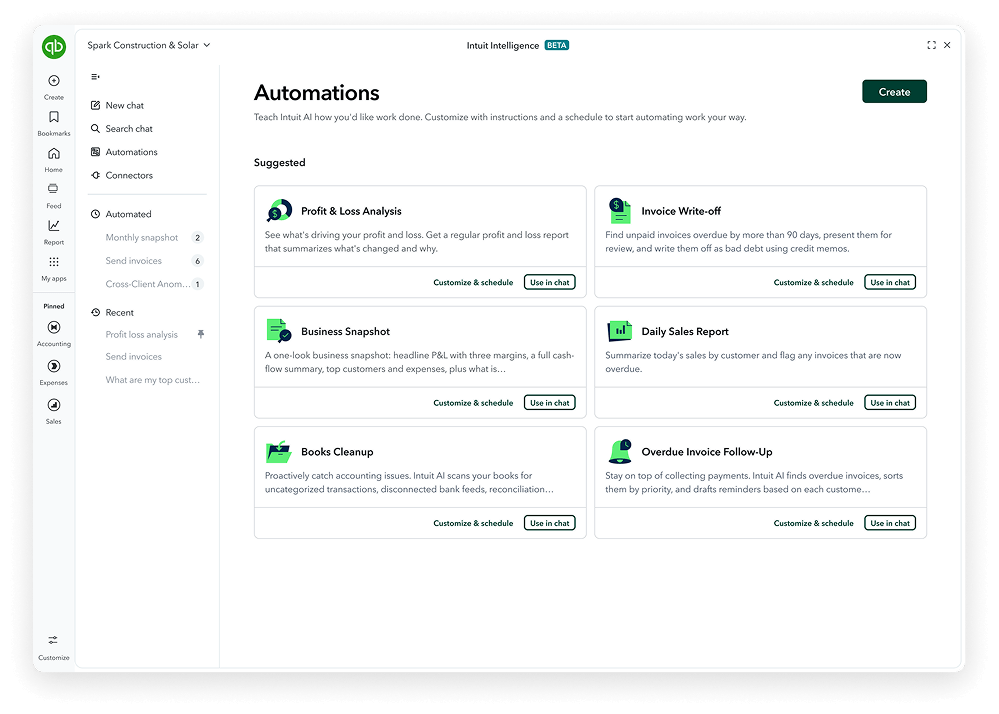
Task: Click the Invoice Write-off card icon
Action: (x=619, y=211)
